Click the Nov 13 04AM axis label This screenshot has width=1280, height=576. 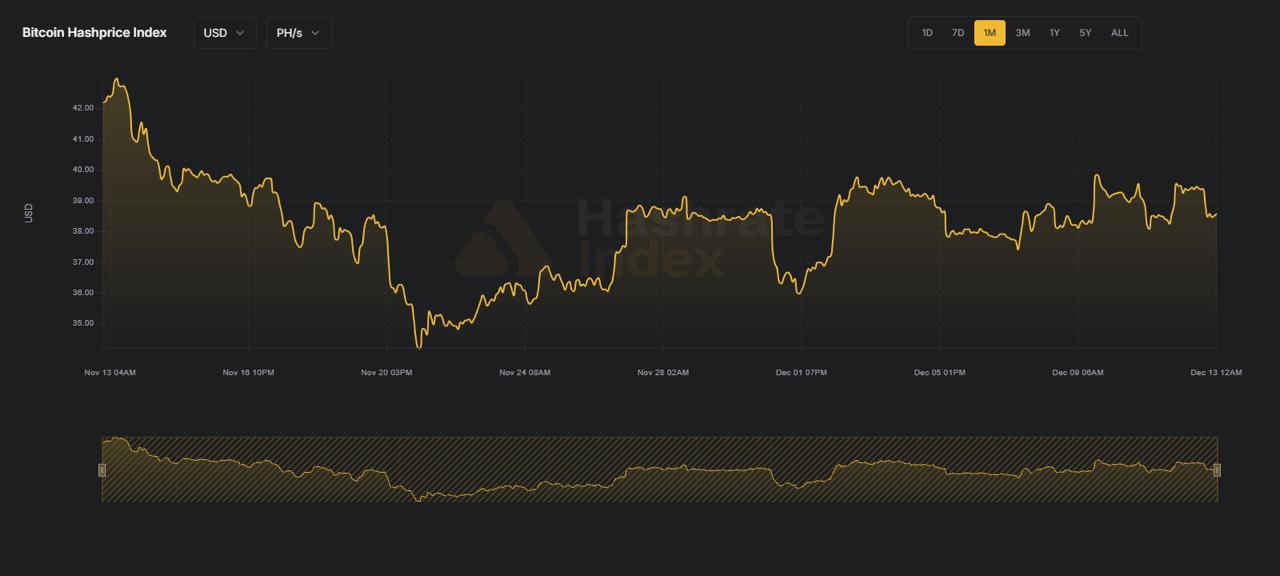coord(110,371)
